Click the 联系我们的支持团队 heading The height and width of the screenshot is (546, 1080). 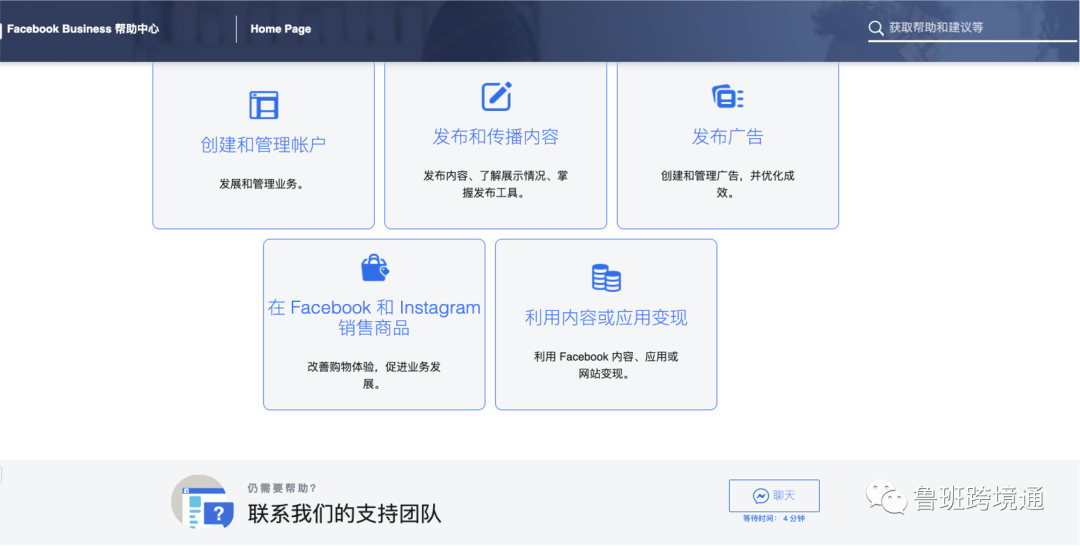[x=344, y=514]
